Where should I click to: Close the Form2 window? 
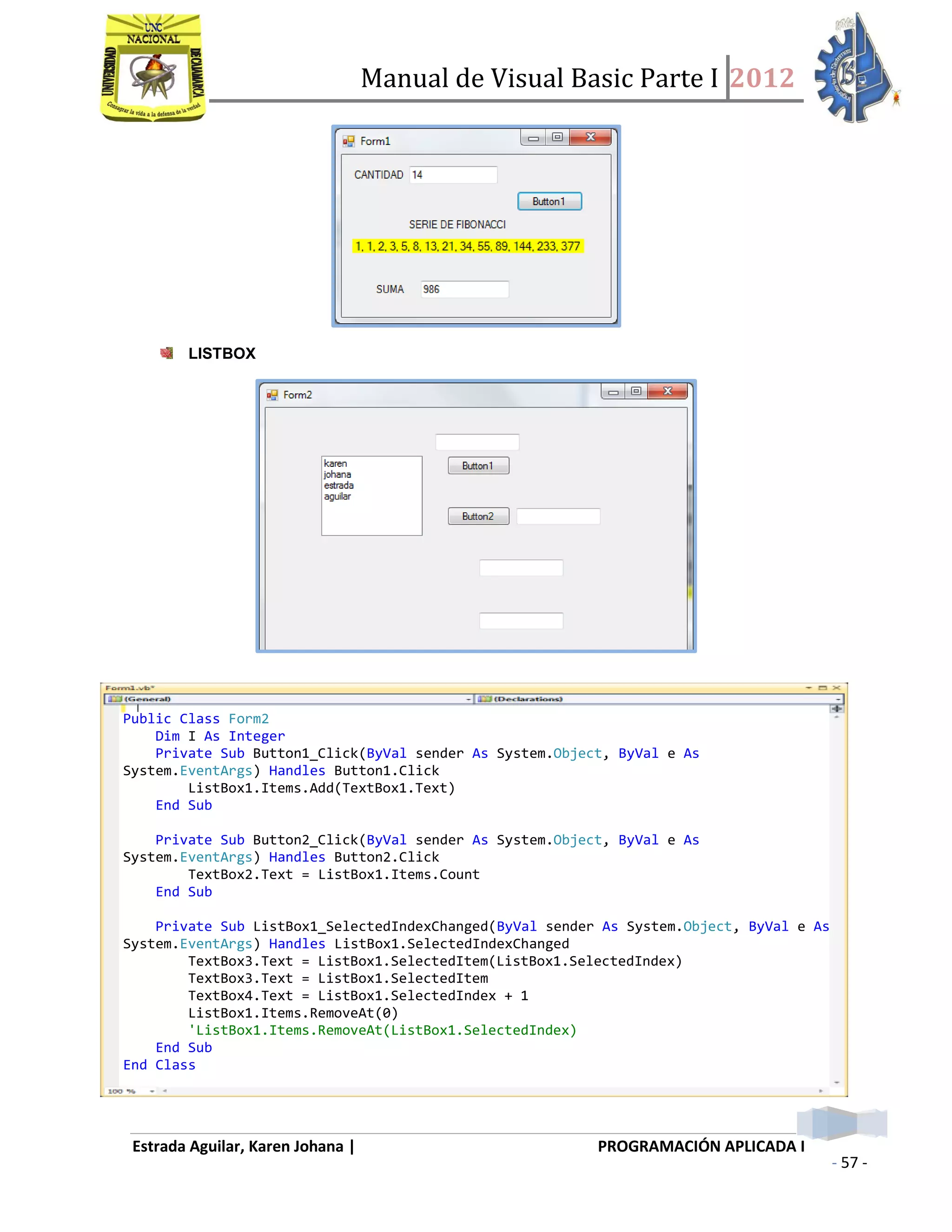pos(668,391)
